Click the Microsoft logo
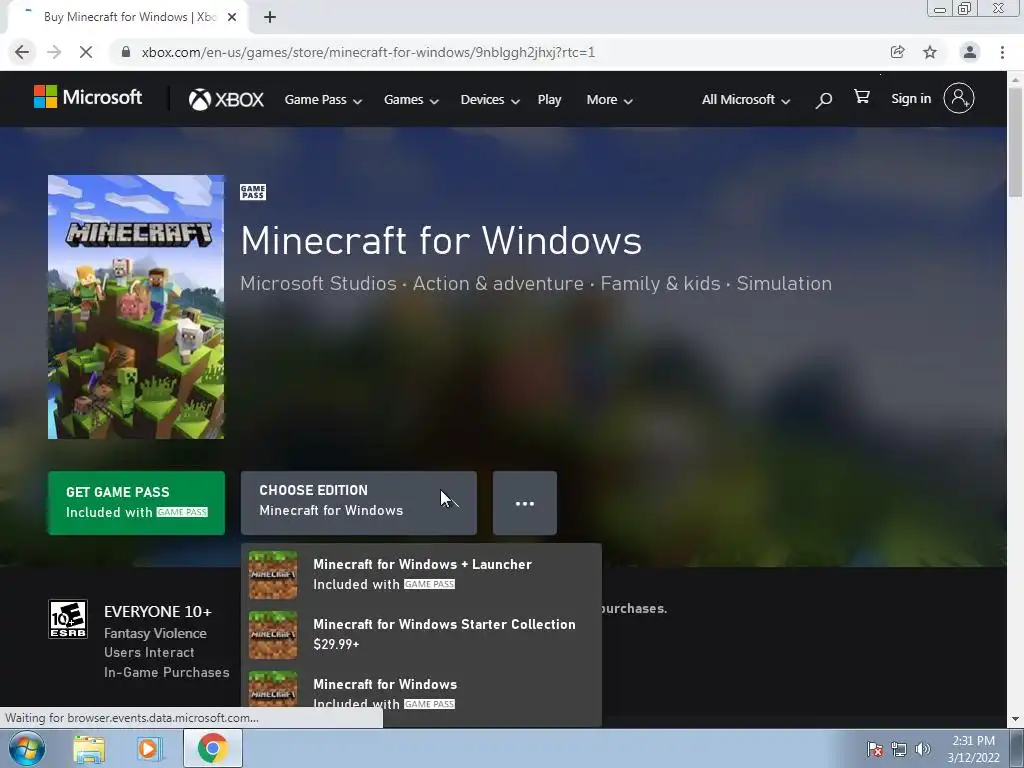The image size is (1024, 768). click(x=88, y=98)
